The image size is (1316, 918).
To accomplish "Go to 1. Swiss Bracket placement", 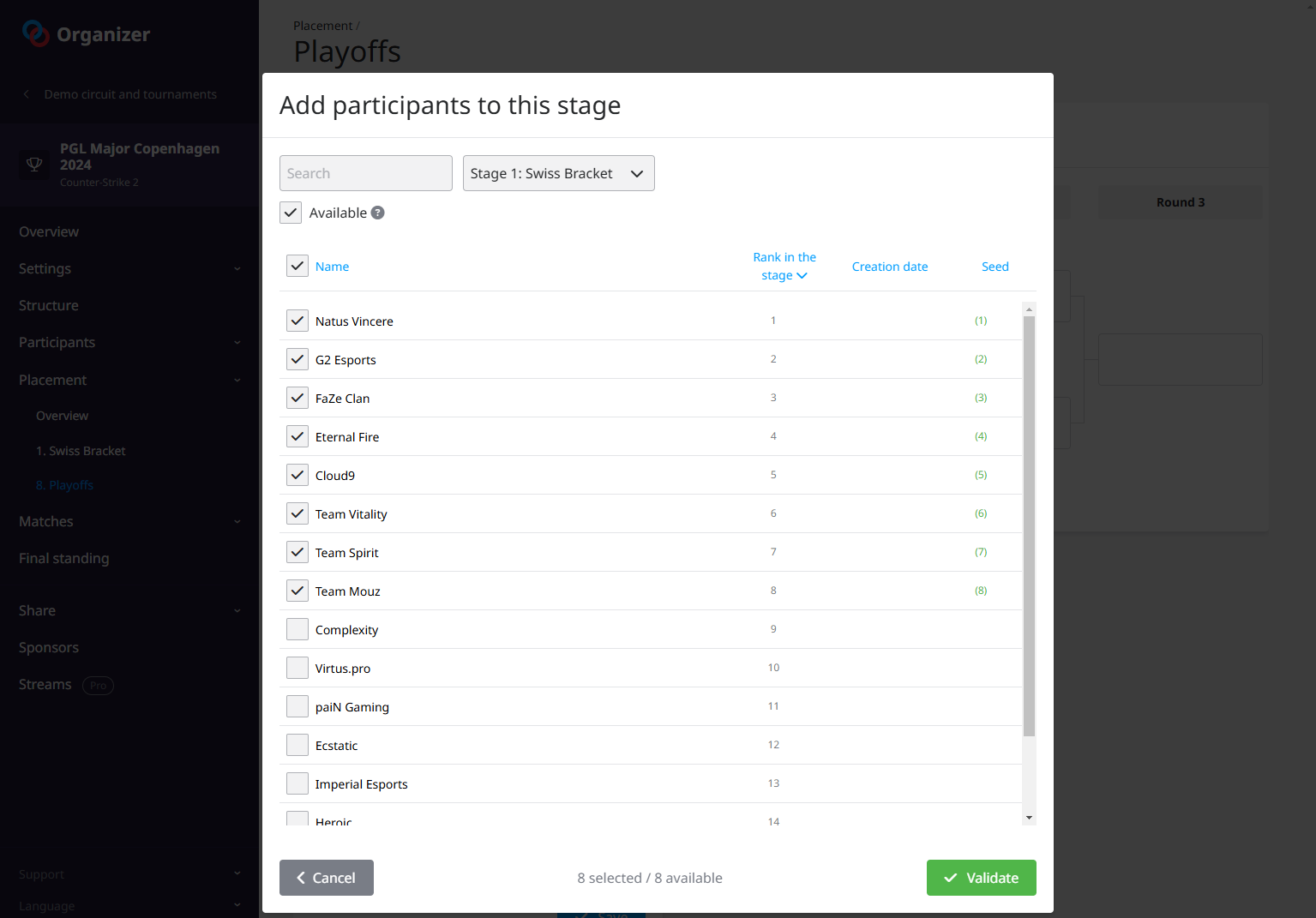I will pos(81,451).
